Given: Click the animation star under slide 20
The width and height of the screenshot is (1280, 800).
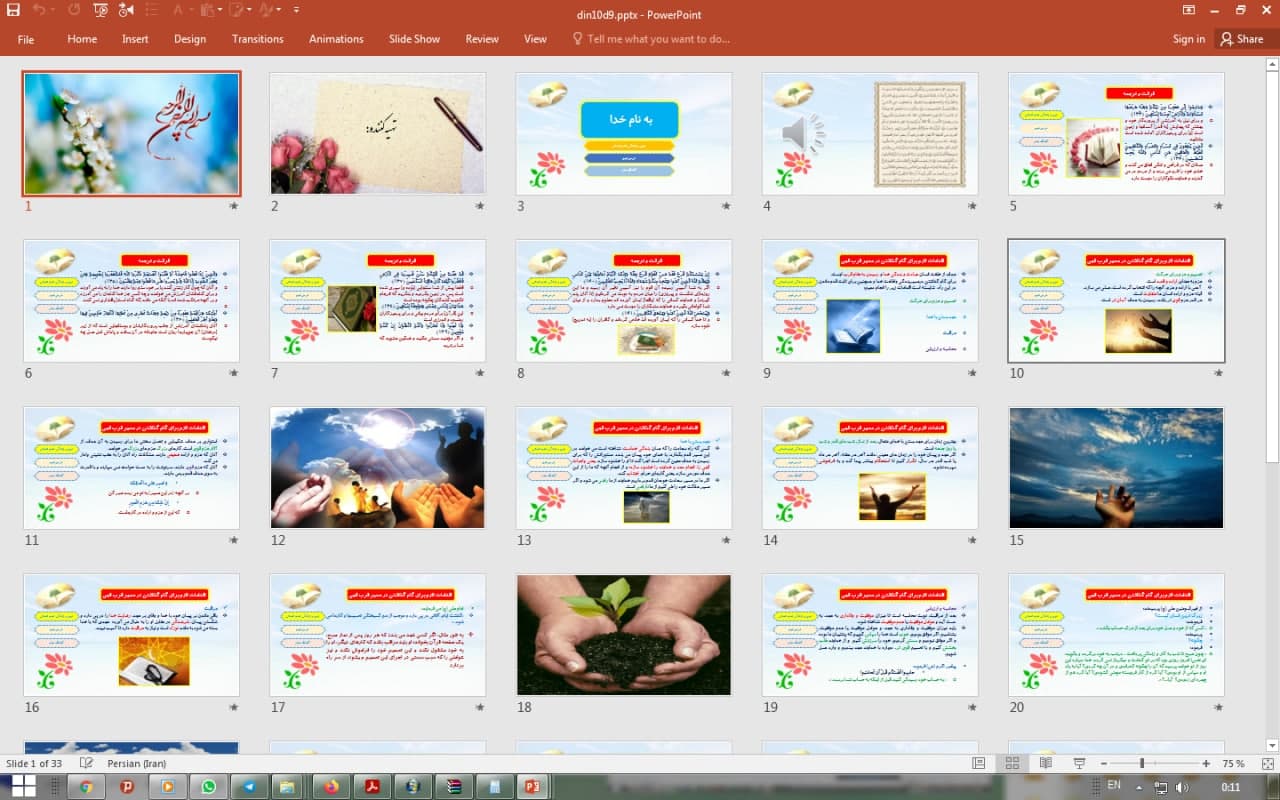Looking at the screenshot, I should tap(1218, 707).
